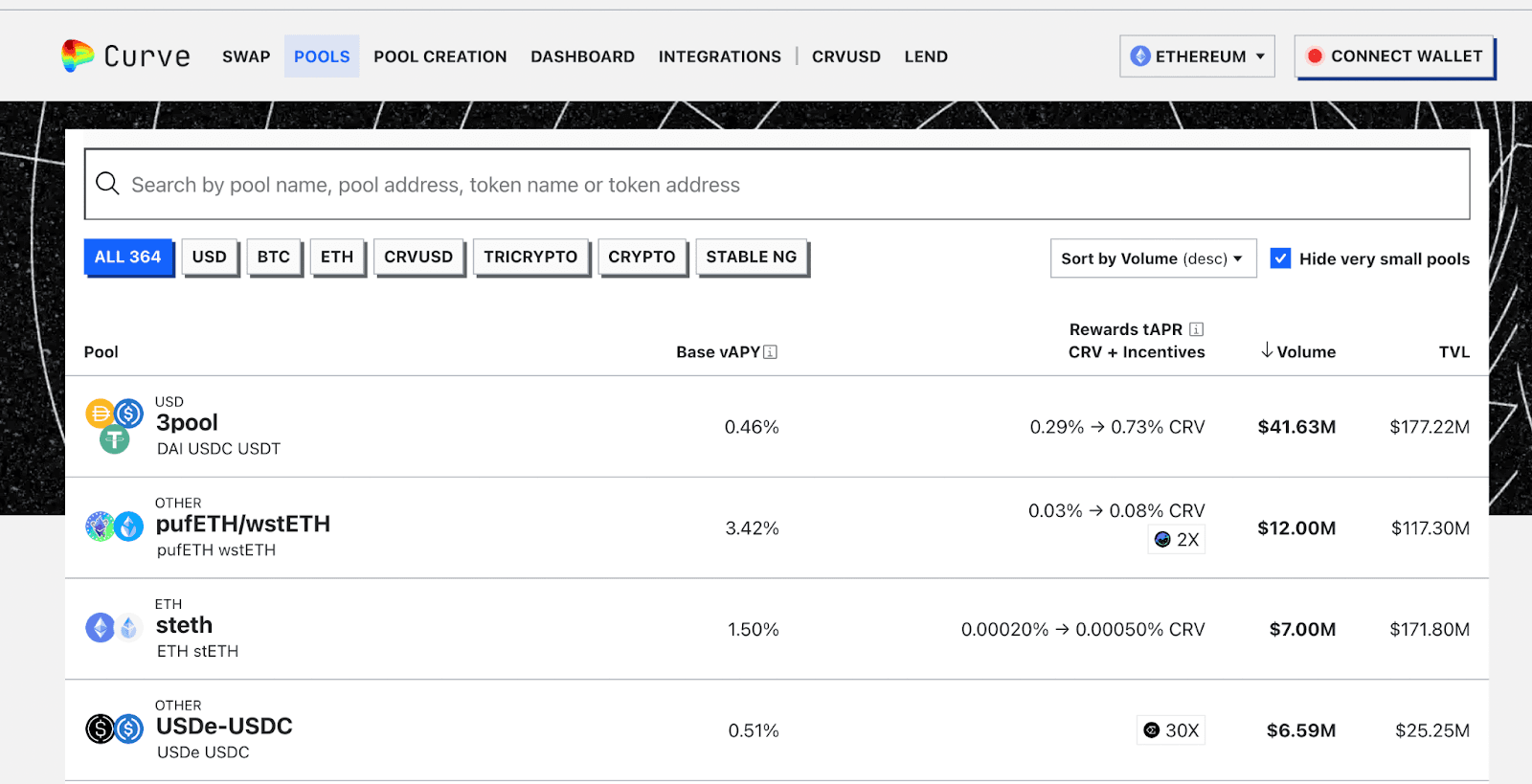Open the crvUSD link
Image resolution: width=1532 pixels, height=784 pixels.
846,56
